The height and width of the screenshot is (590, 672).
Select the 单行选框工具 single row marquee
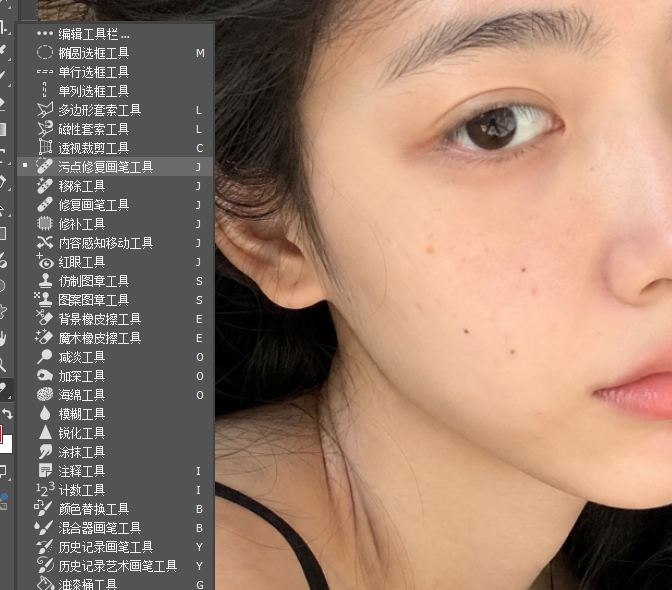[115, 72]
